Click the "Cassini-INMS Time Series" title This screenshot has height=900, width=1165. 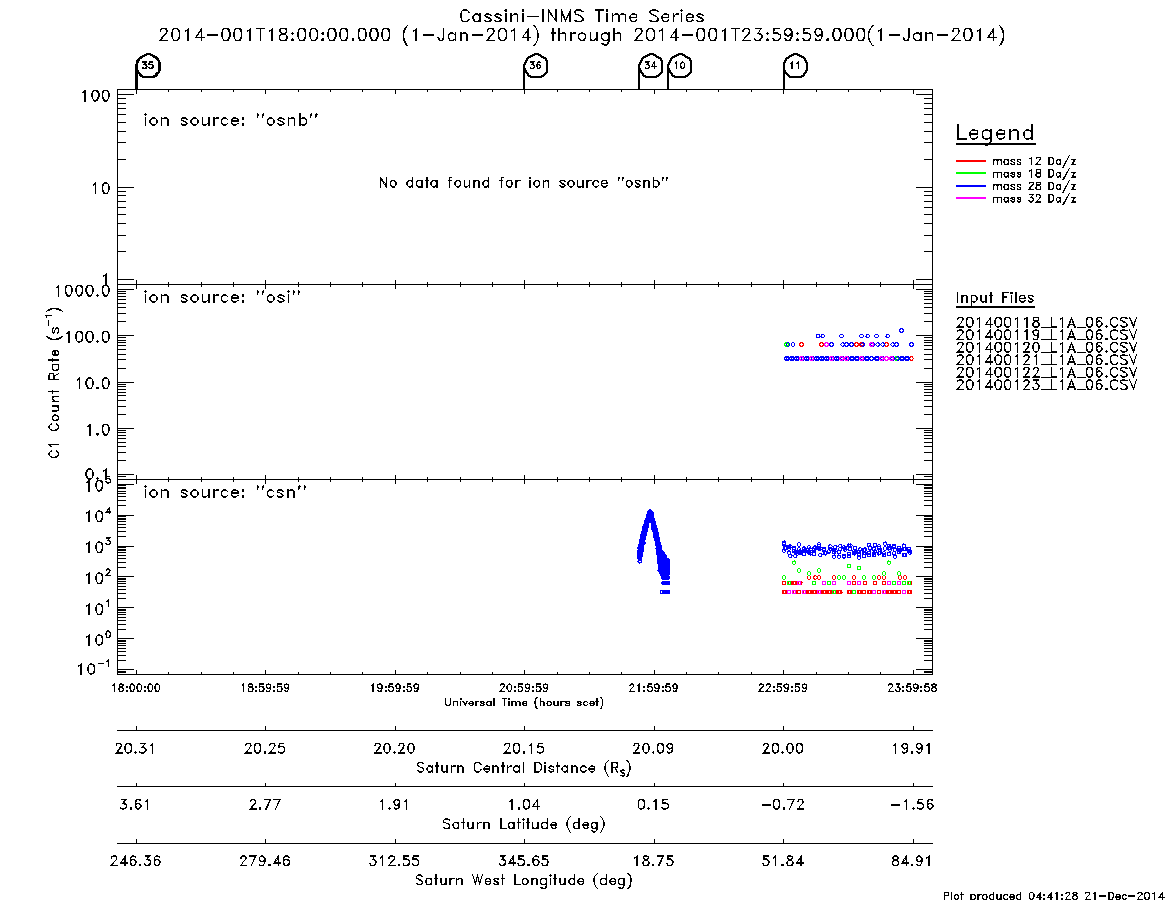[582, 16]
